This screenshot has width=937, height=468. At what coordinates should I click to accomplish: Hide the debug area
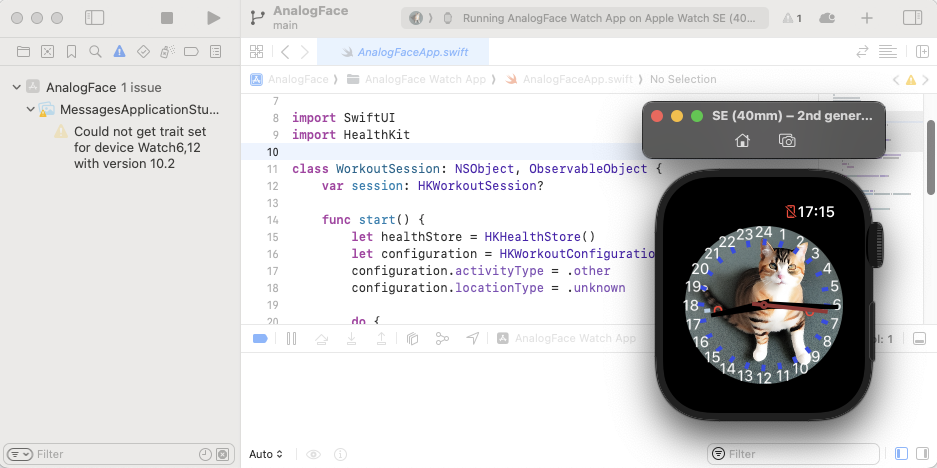pos(920,339)
